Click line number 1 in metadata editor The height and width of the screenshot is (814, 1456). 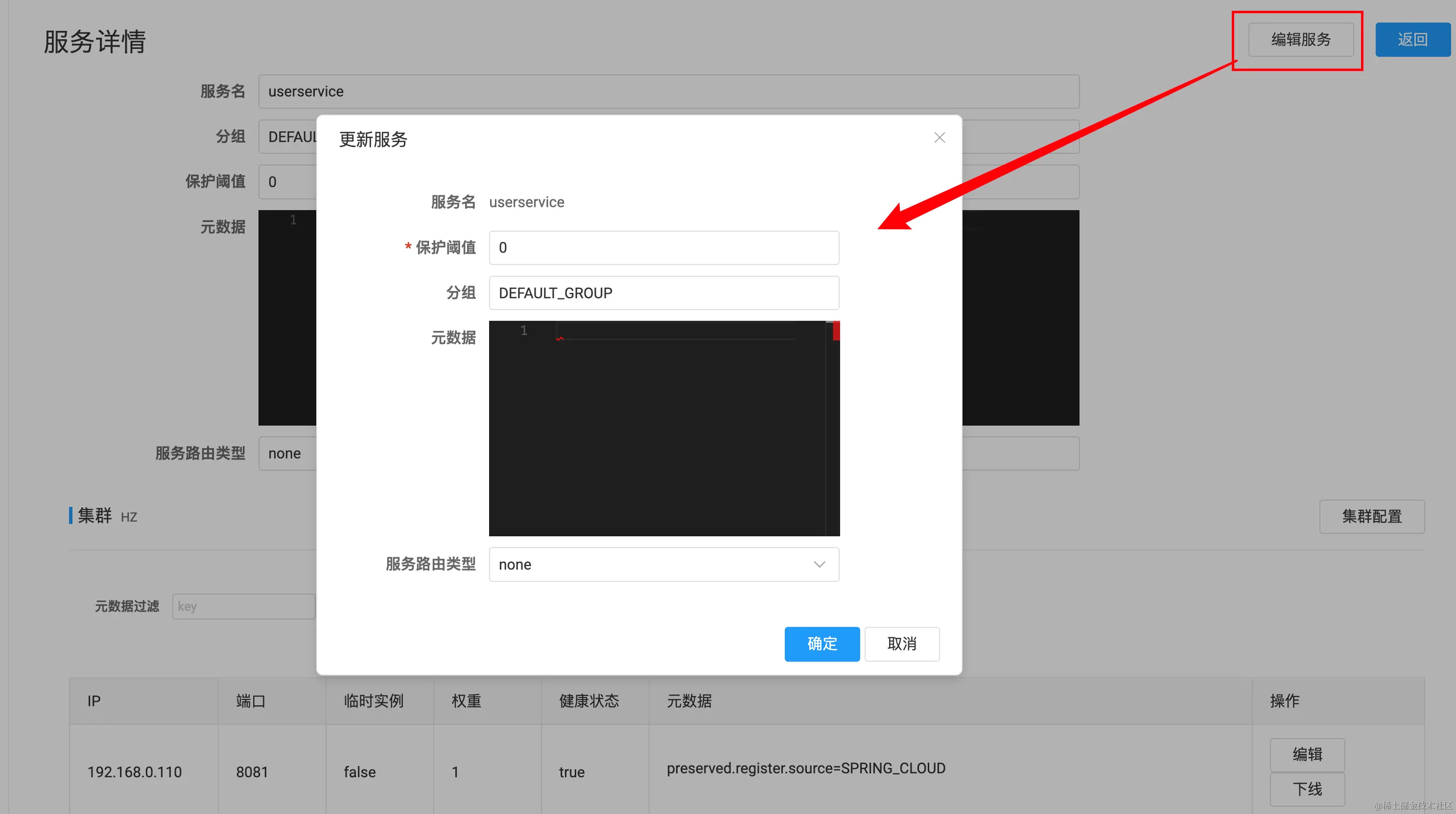[x=523, y=331]
